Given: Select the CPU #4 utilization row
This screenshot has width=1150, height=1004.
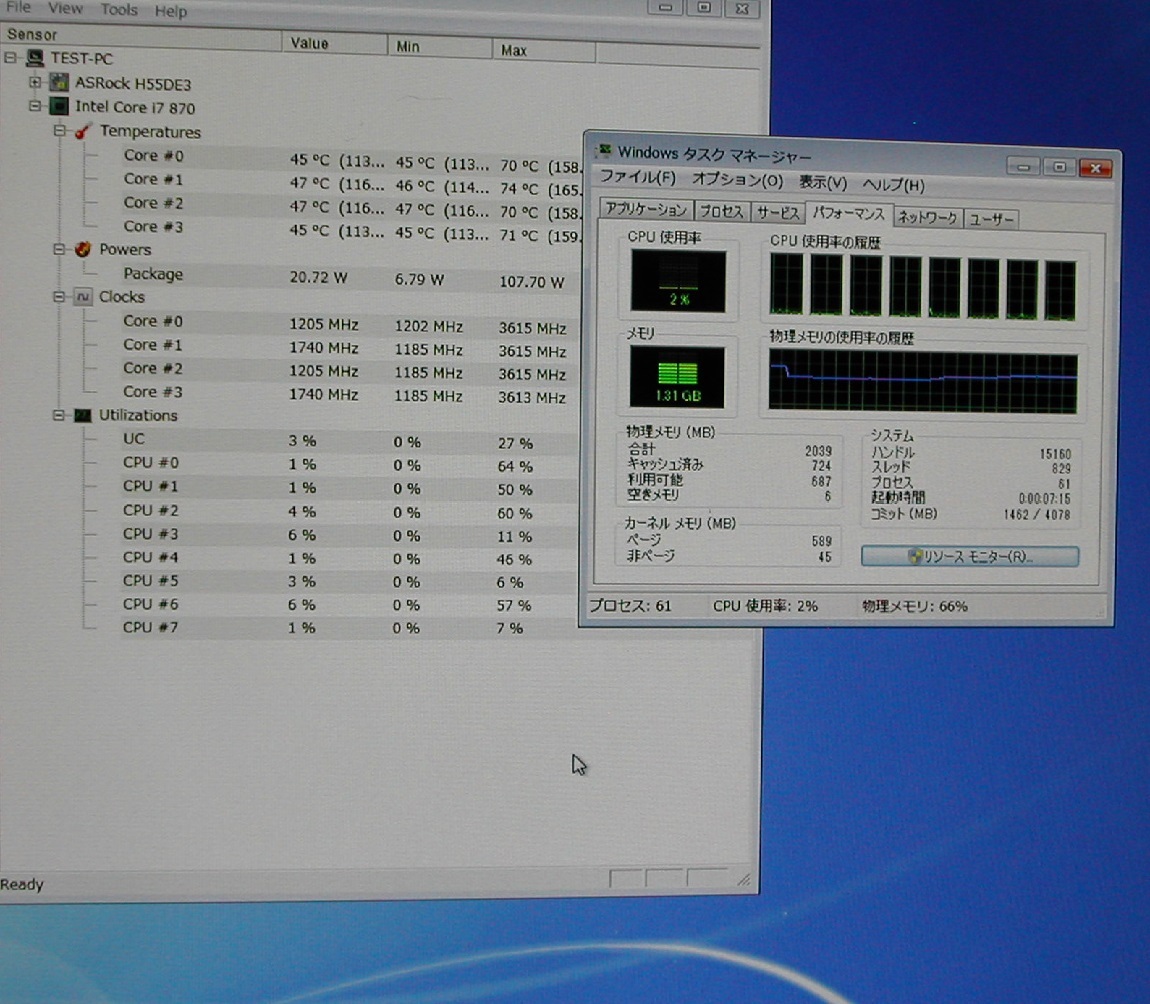Looking at the screenshot, I should tap(349, 558).
